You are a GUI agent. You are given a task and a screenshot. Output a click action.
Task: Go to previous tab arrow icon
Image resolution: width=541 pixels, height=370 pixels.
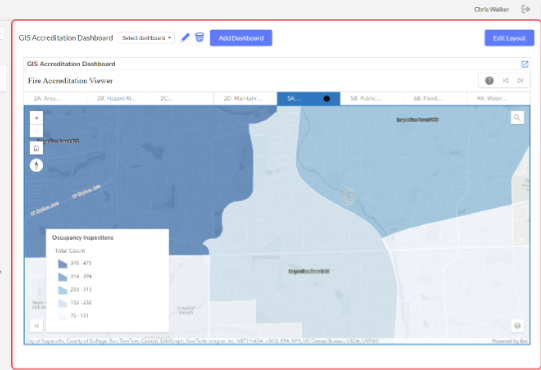(505, 80)
